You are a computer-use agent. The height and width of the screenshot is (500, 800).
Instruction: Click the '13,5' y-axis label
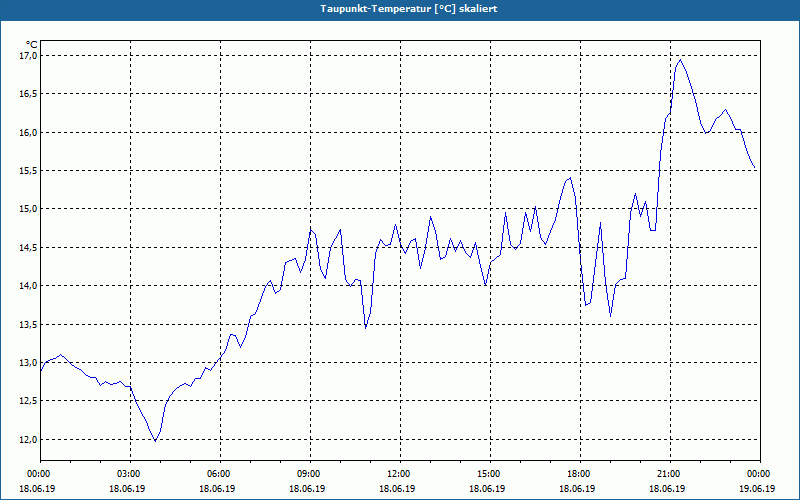[x=28, y=324]
